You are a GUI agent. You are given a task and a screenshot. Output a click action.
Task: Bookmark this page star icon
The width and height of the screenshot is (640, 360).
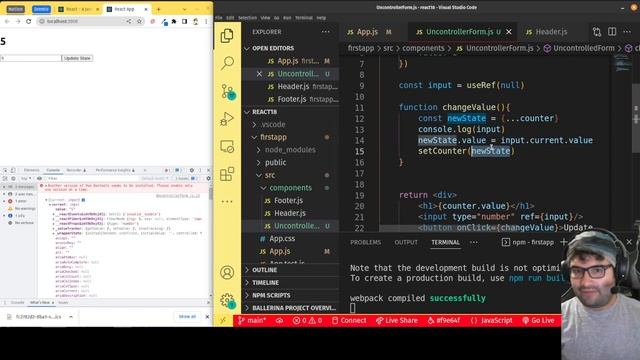[x=139, y=21]
